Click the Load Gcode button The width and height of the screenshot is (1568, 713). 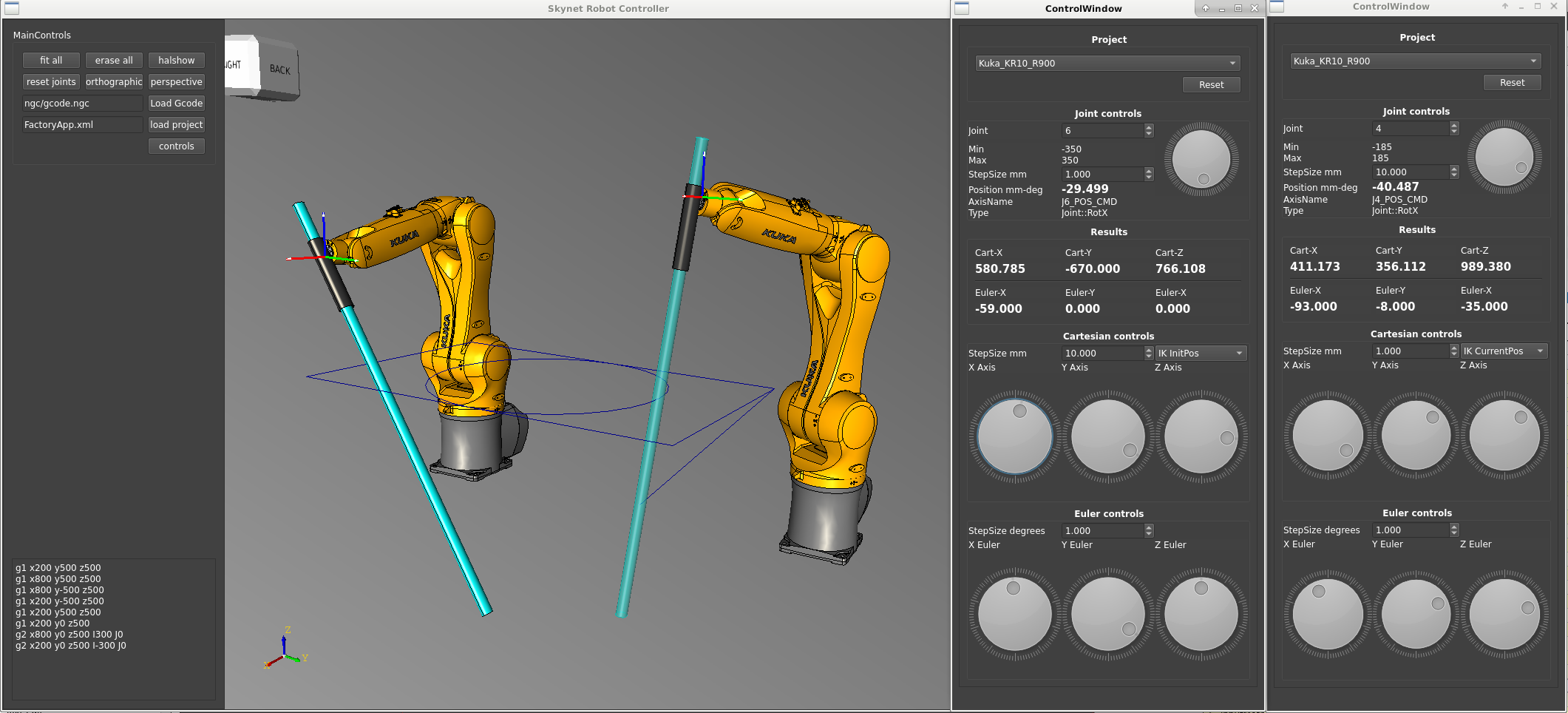tap(177, 104)
